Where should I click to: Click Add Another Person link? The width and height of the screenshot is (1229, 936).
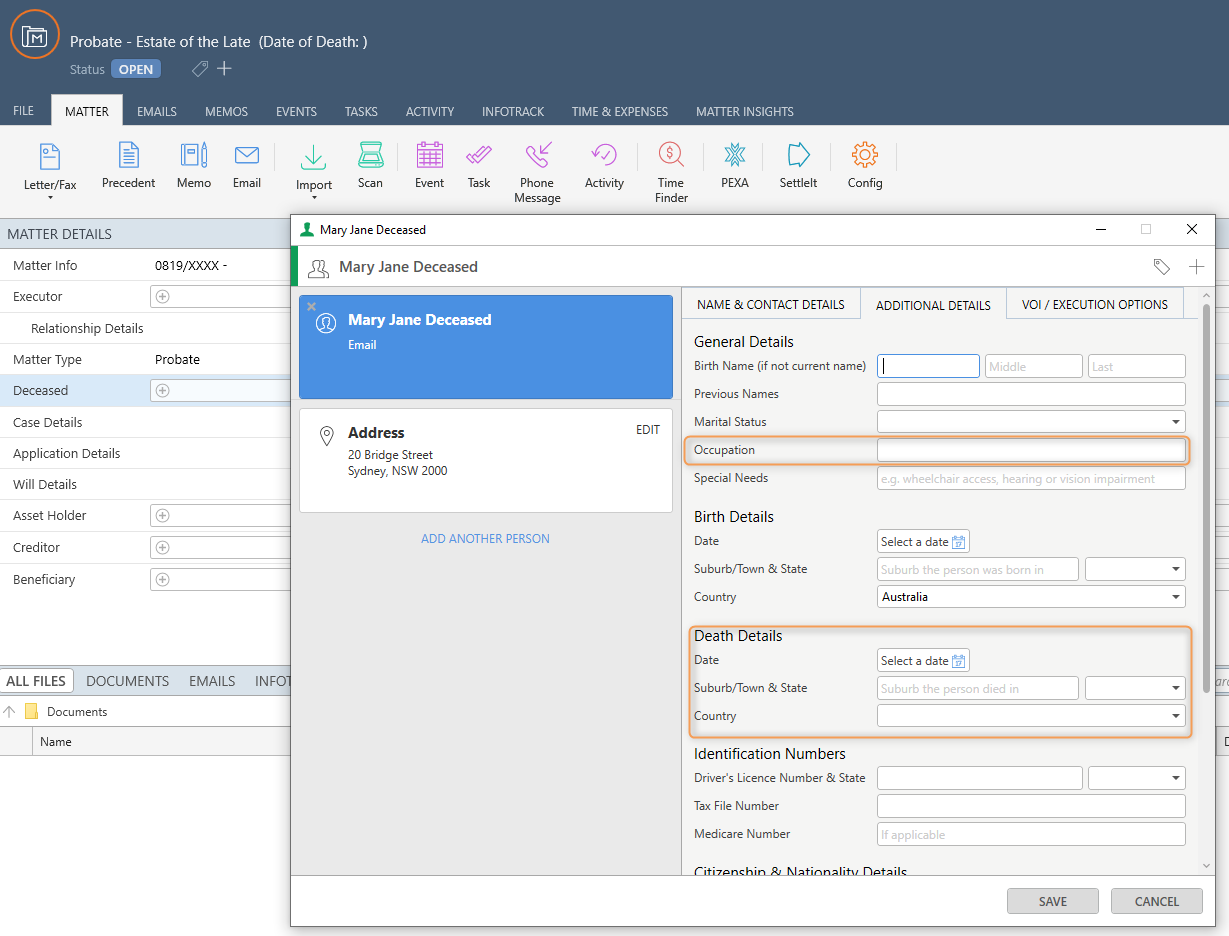coord(485,539)
